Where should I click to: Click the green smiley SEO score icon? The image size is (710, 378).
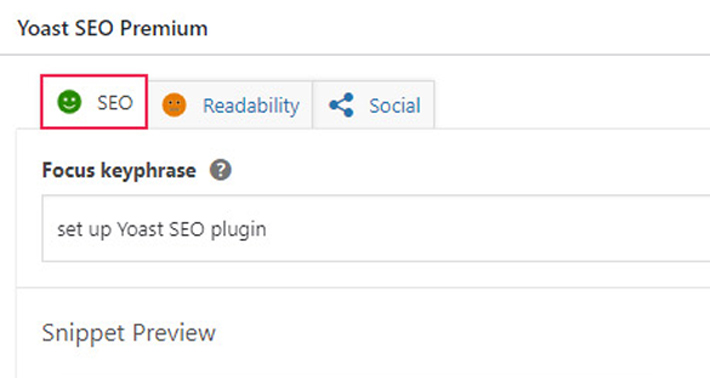(69, 102)
